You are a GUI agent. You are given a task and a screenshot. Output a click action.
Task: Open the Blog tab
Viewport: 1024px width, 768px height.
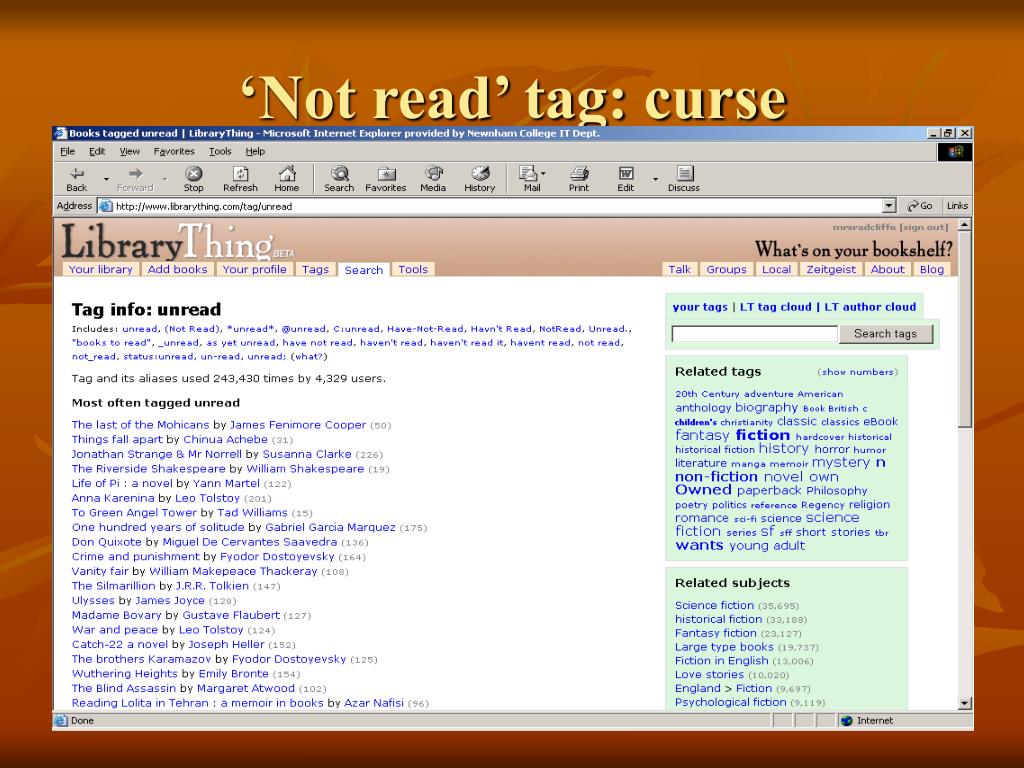932,269
